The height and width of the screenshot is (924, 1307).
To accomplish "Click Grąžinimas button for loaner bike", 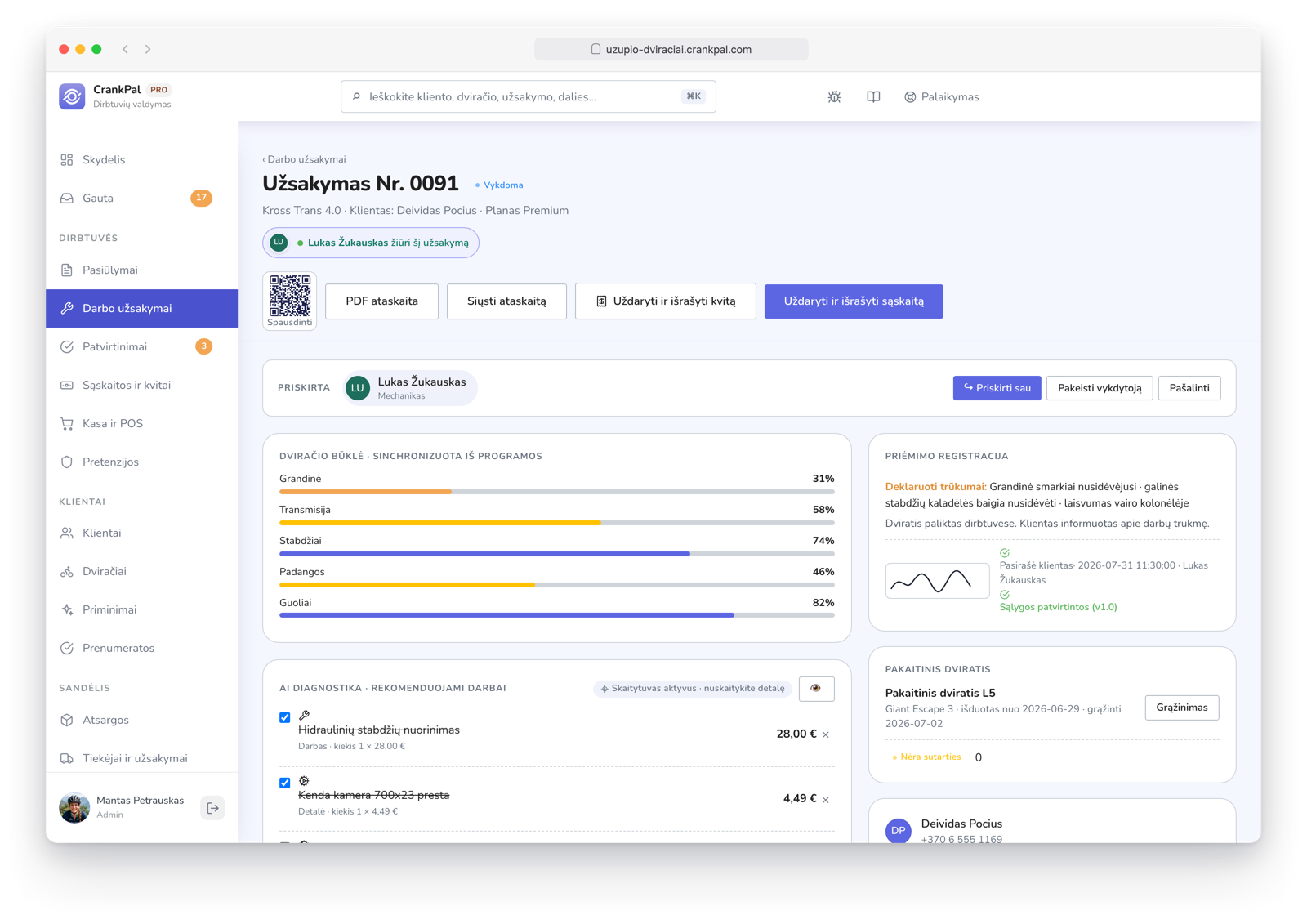I will (1182, 708).
